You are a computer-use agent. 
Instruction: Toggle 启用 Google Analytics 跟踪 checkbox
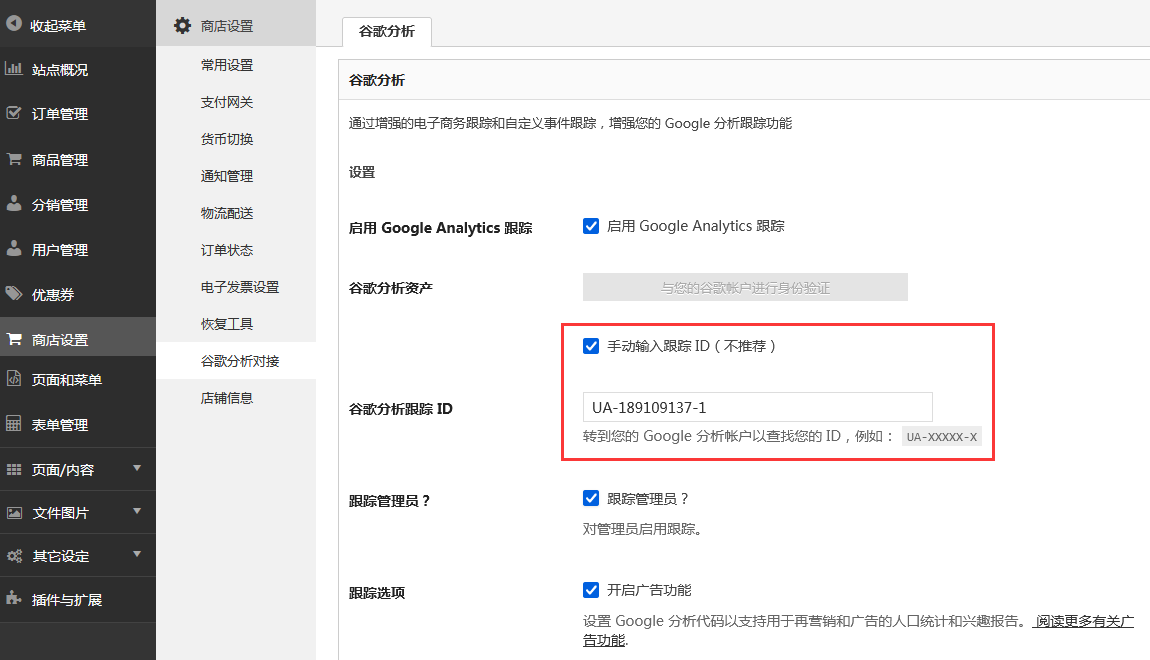coord(591,226)
